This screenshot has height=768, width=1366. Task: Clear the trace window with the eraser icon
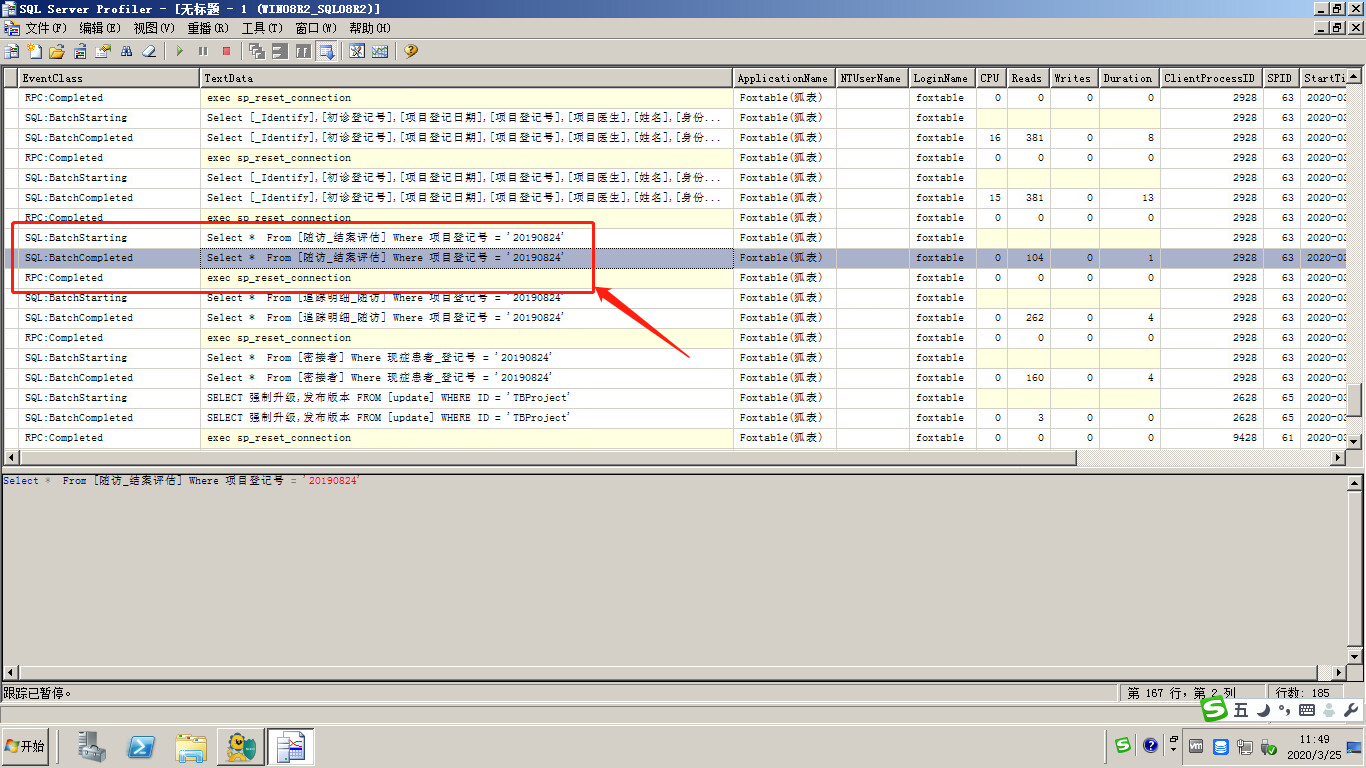(x=149, y=51)
